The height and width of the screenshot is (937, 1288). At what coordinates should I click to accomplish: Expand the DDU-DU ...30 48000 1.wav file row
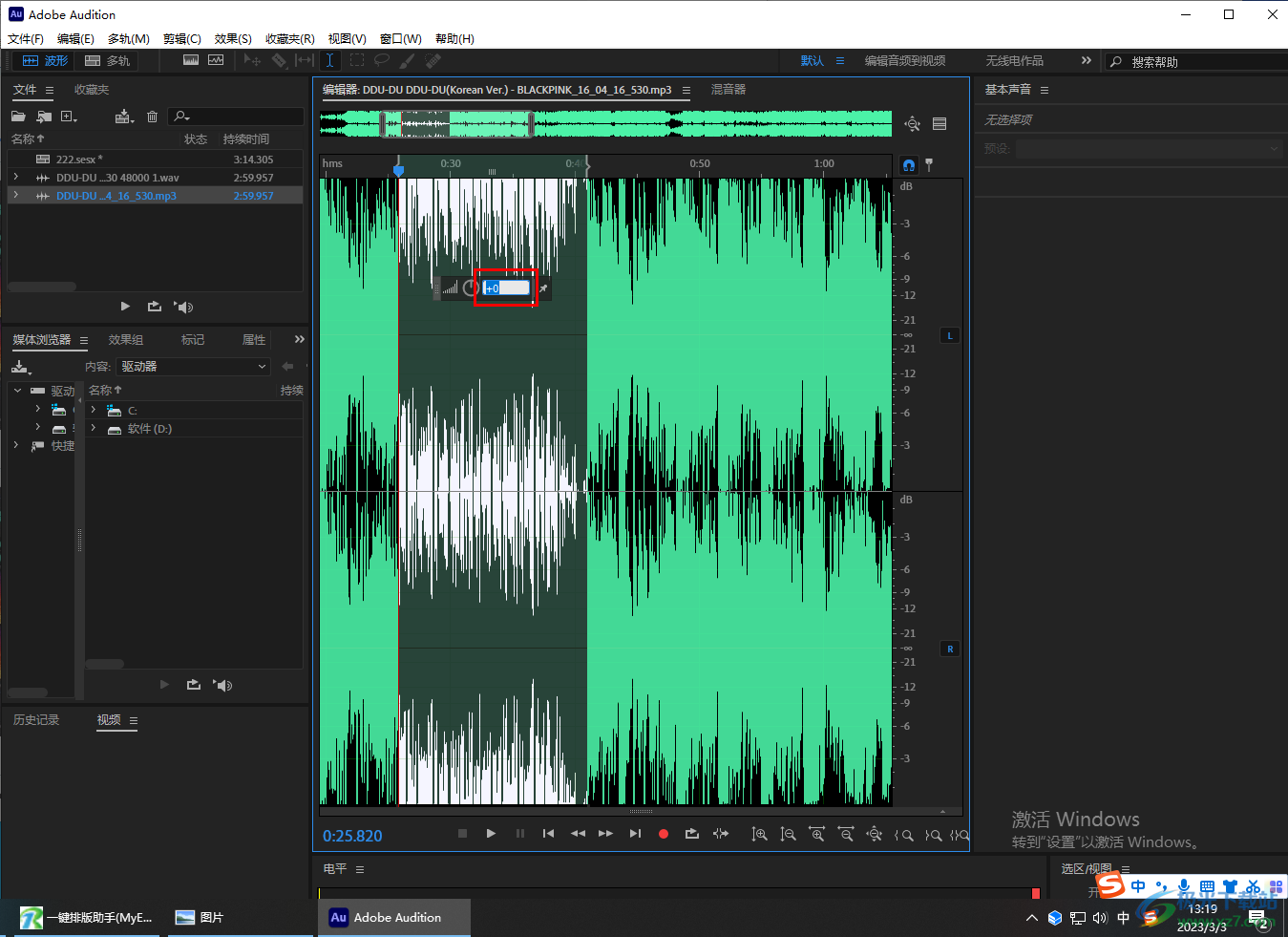coord(16,178)
